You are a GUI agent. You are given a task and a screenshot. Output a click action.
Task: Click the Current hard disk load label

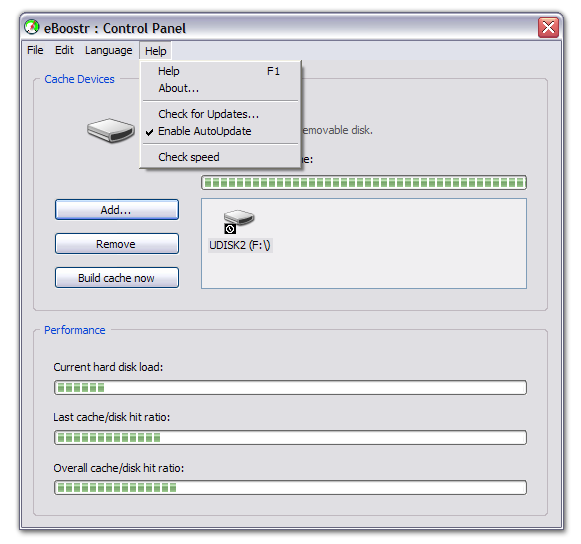108,367
